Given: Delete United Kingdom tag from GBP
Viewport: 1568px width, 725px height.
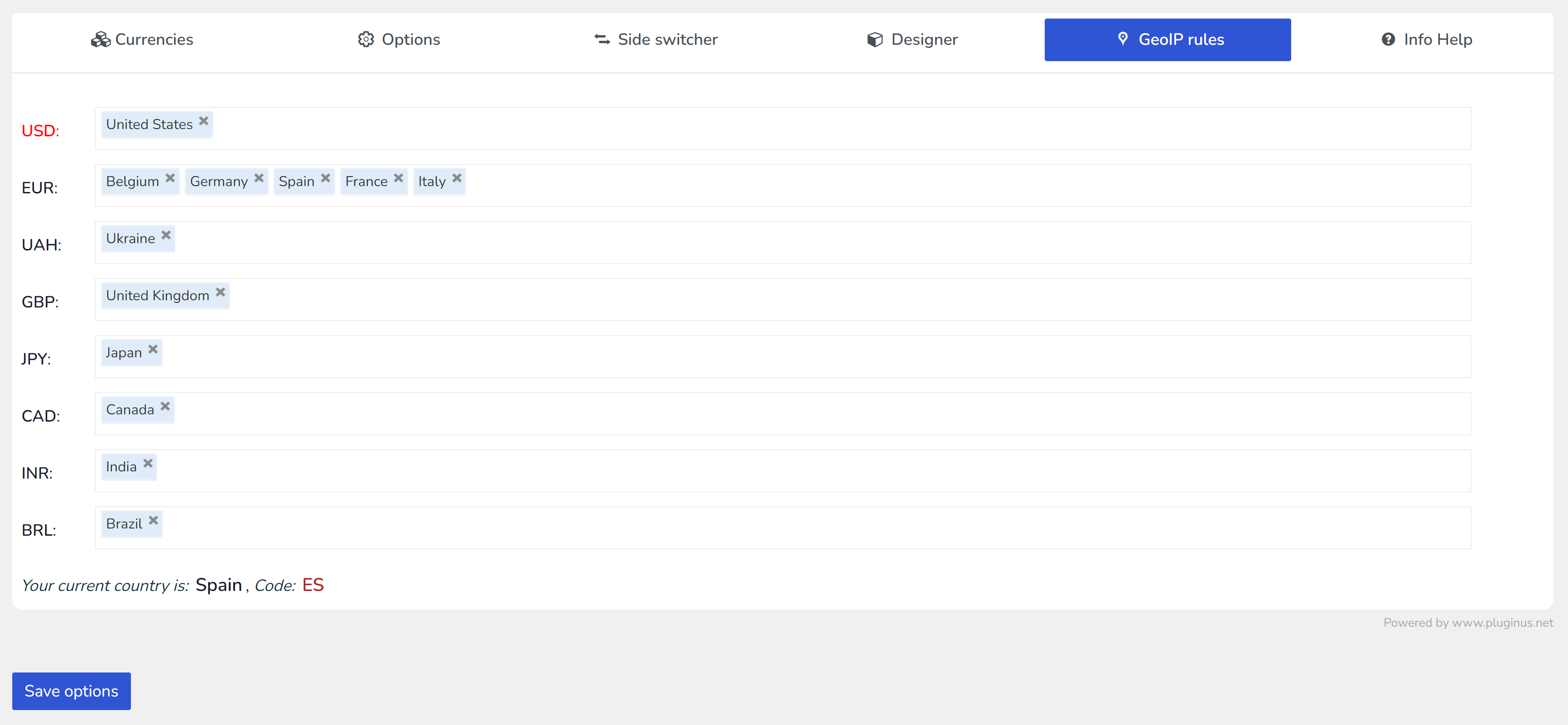Looking at the screenshot, I should pyautogui.click(x=220, y=293).
